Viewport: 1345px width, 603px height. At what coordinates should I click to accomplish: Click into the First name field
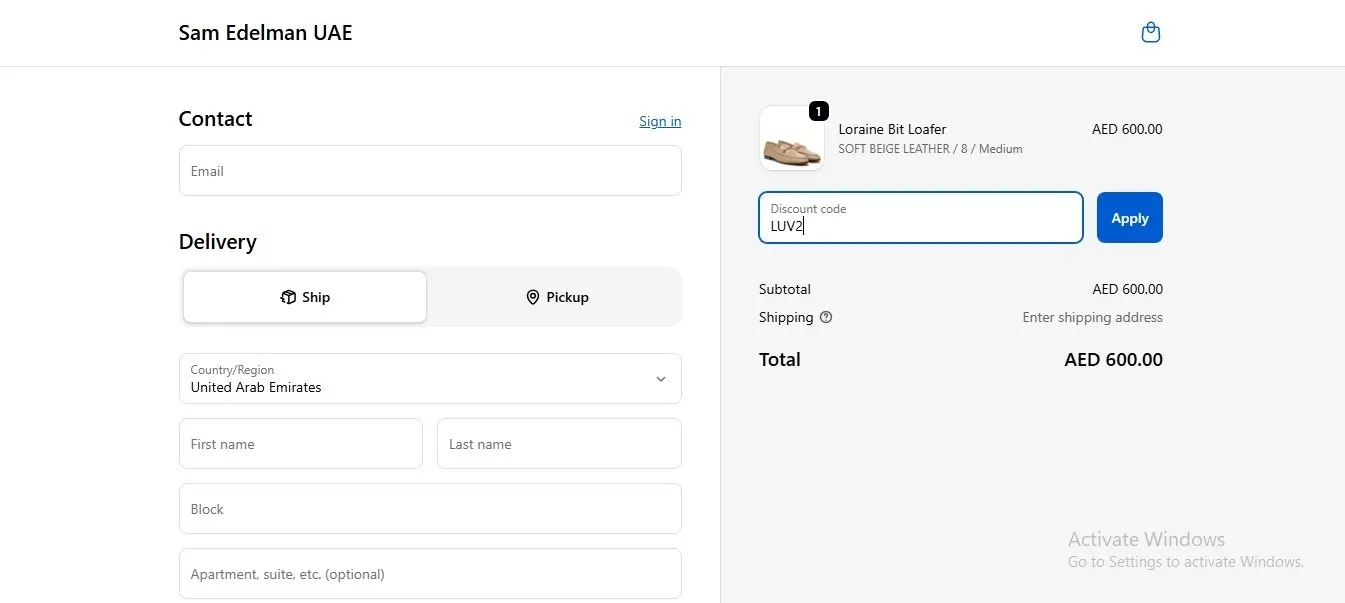(301, 444)
